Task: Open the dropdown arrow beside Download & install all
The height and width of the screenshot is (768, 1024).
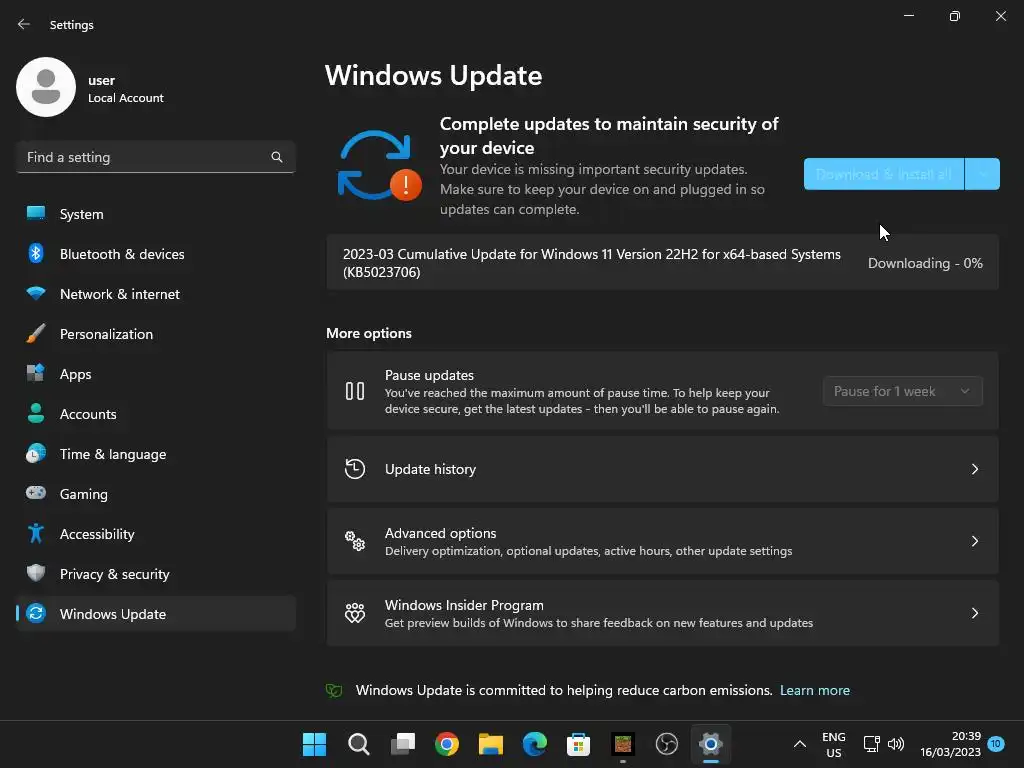Action: pos(982,174)
